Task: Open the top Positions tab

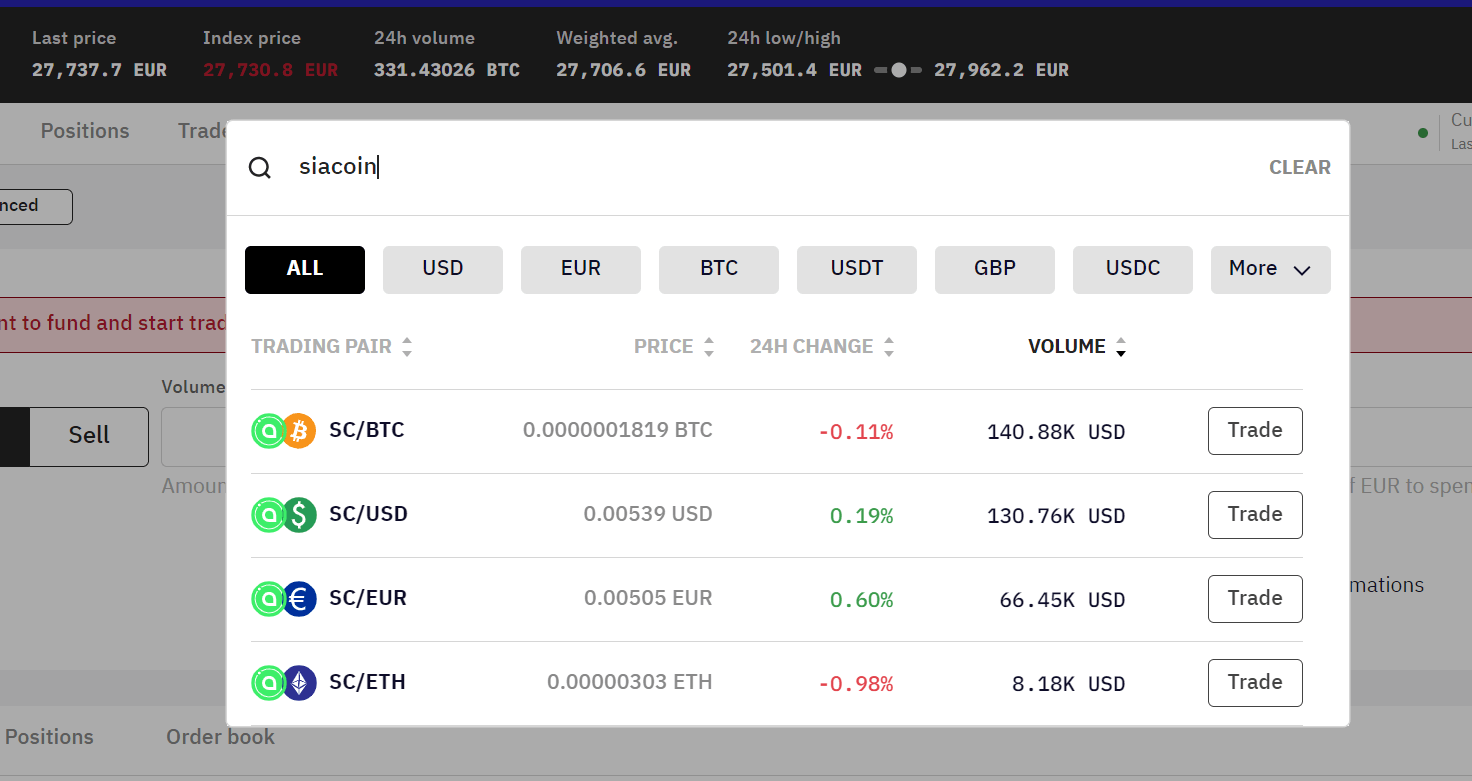Action: click(85, 132)
